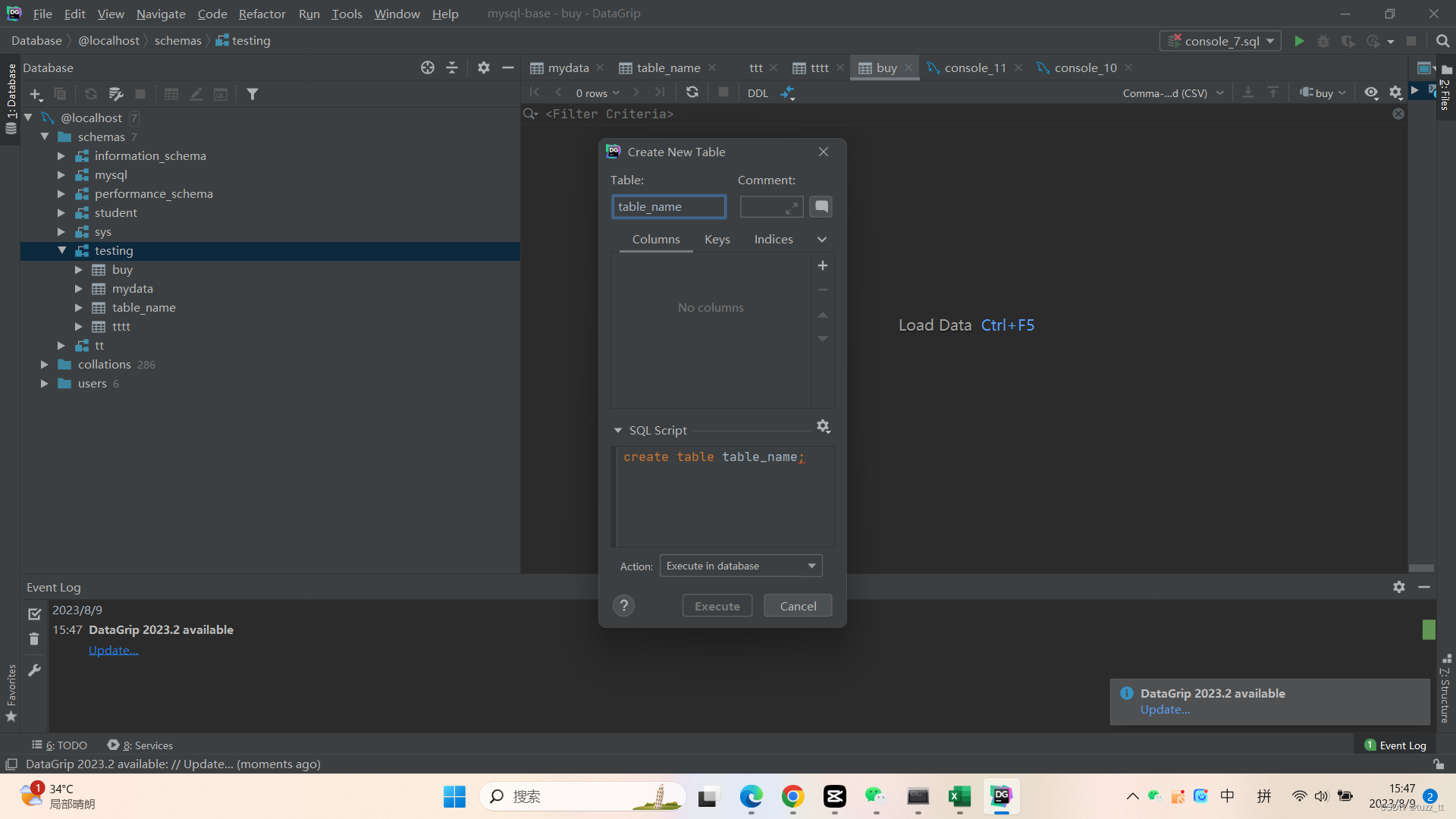Screen dimensions: 1456x819
Task: Run console with the green Execute arrow
Action: [1299, 41]
